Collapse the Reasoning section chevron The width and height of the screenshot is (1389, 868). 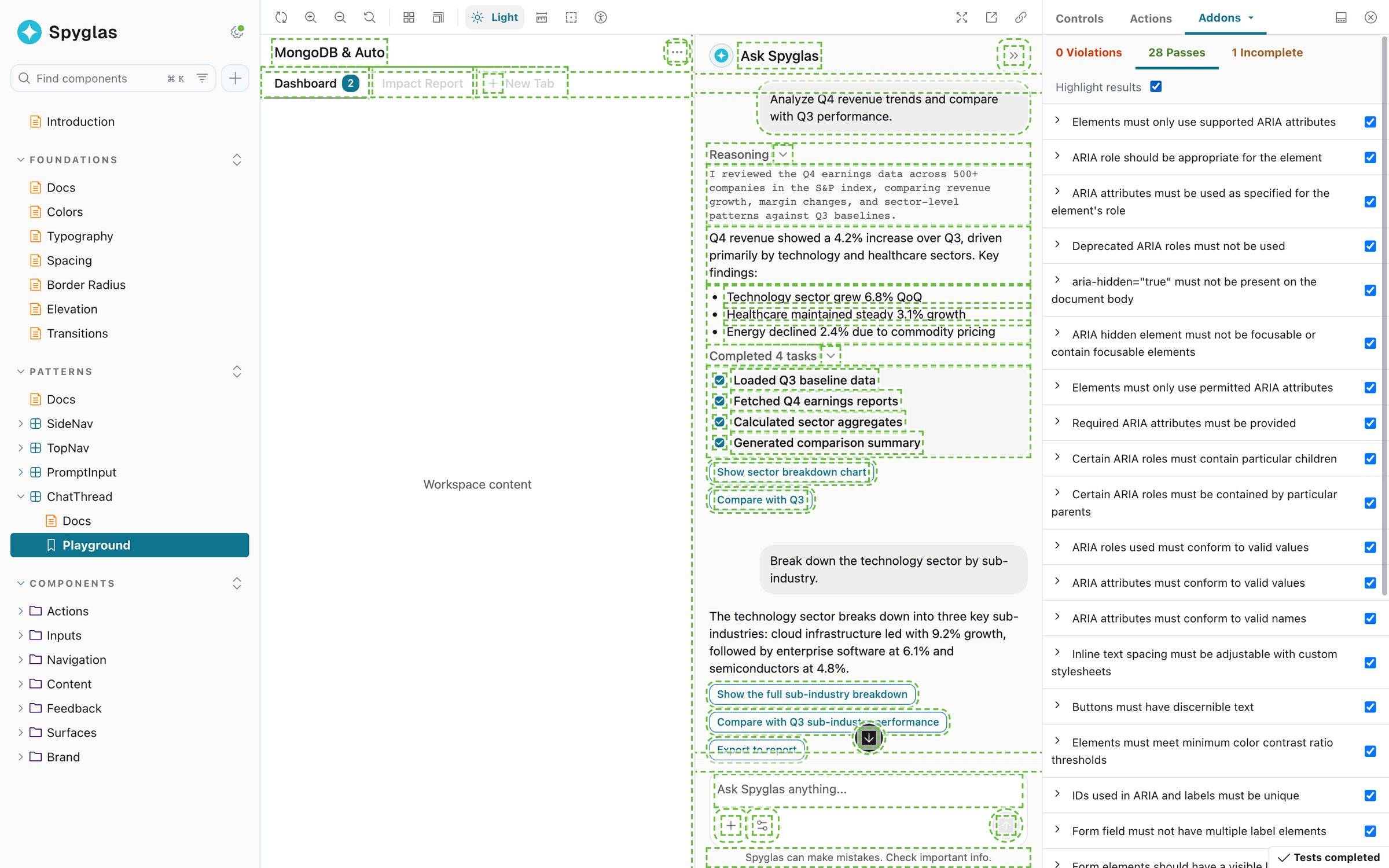click(x=783, y=155)
